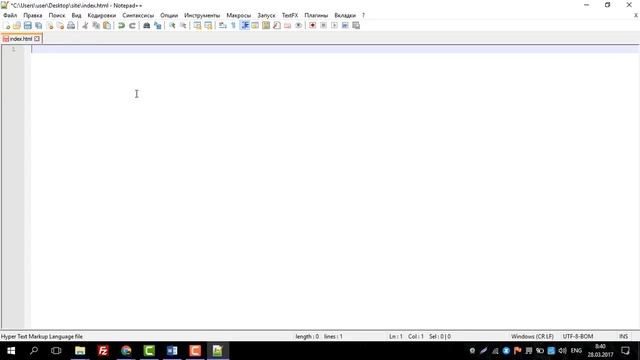Open the Windows Start menu
Viewport: 640px width, 360px height.
click(x=11, y=351)
